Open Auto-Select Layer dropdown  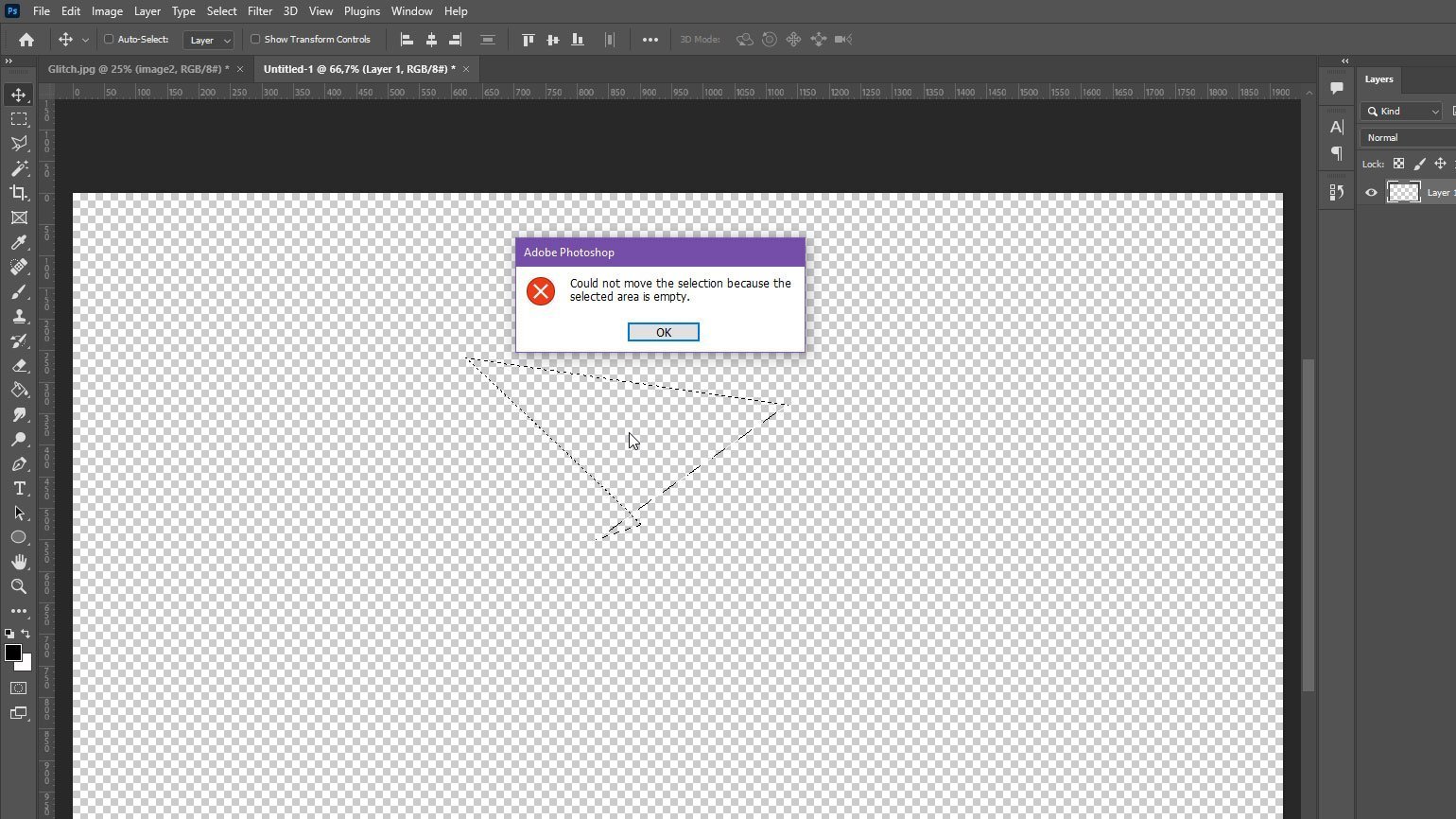208,40
